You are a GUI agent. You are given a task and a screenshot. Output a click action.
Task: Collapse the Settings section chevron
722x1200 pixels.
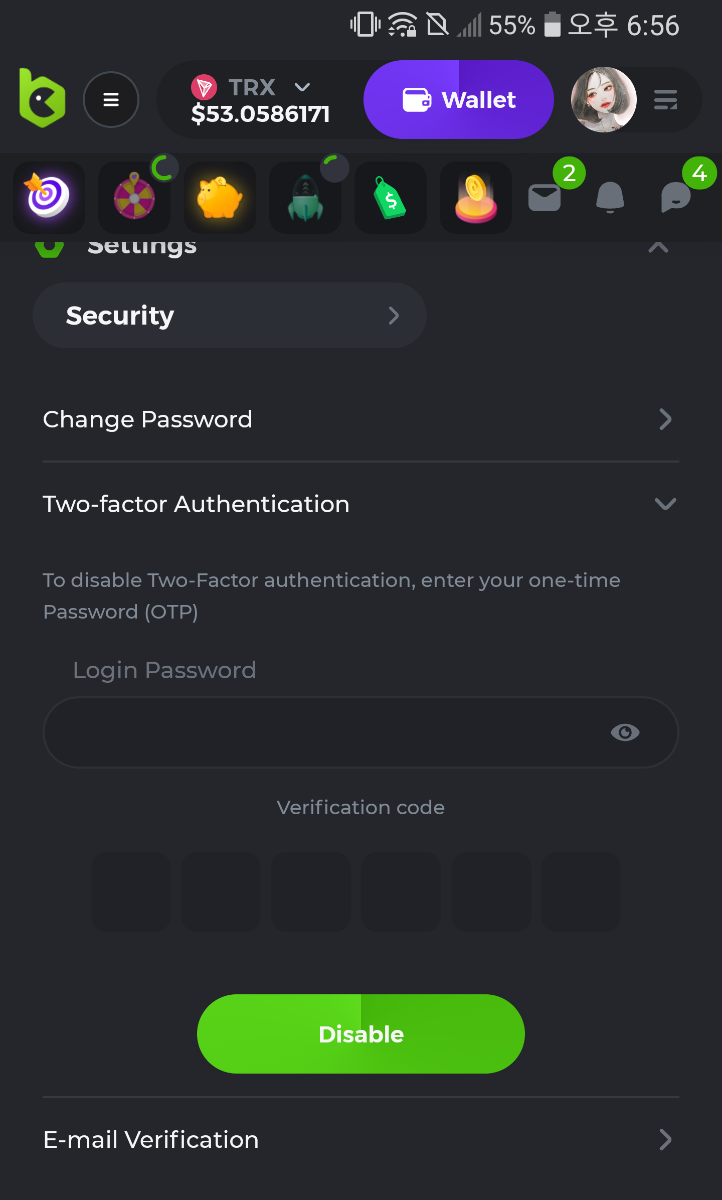(658, 246)
